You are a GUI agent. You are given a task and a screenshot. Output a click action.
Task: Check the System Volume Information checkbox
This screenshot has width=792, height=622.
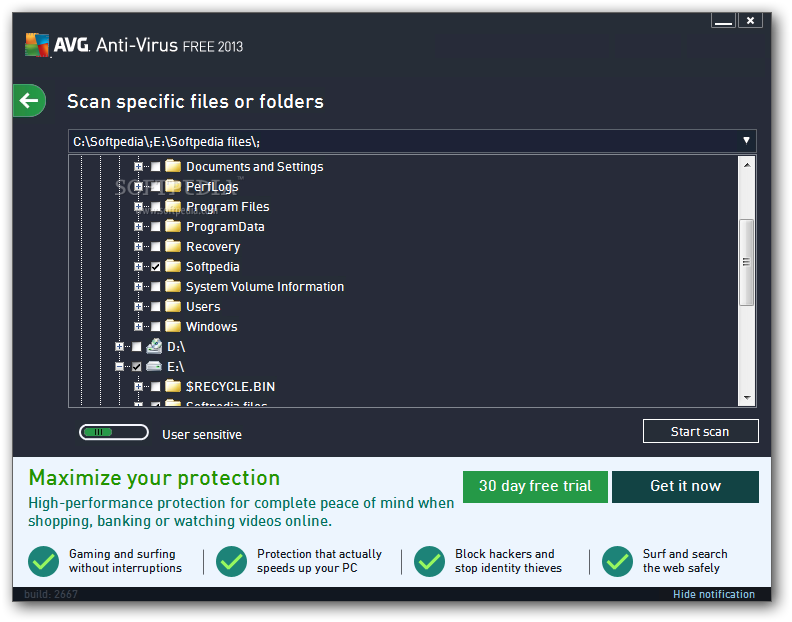[156, 286]
